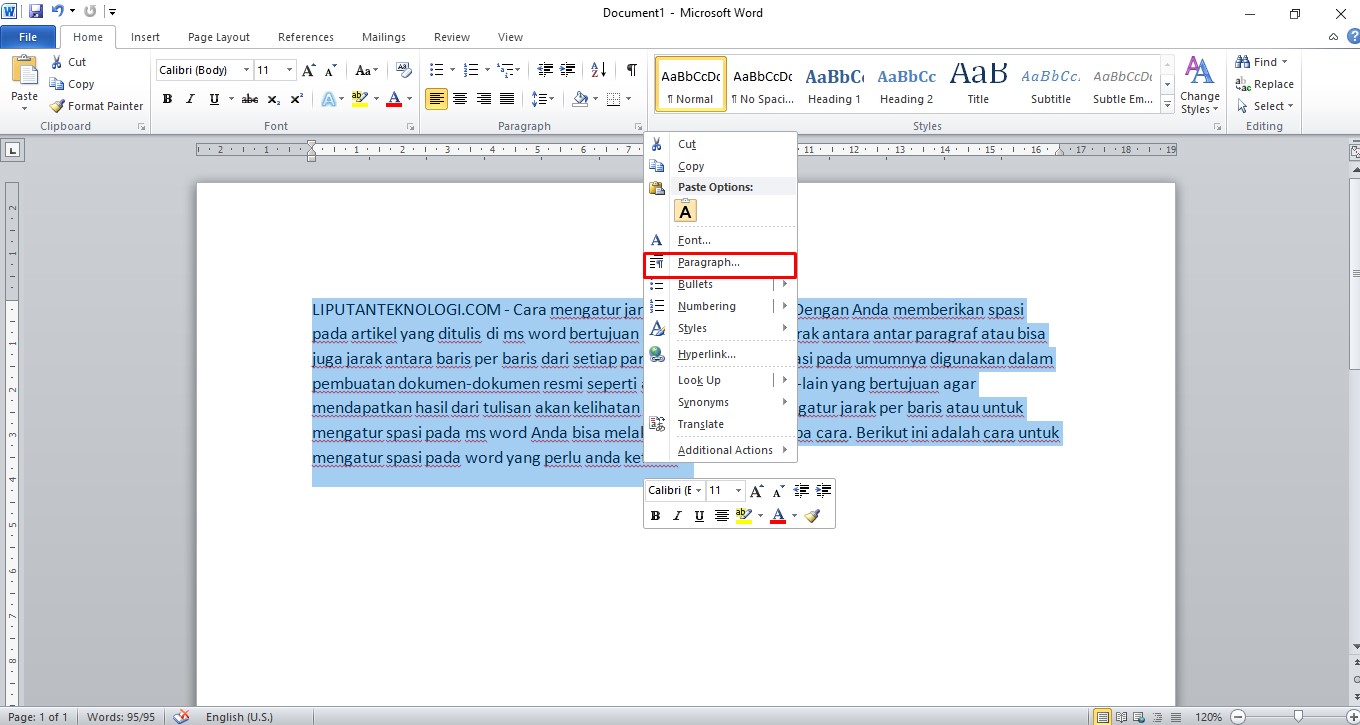Screen dimensions: 1360x725
Task: Toggle Align Text Left in ribbon
Action: (436, 99)
